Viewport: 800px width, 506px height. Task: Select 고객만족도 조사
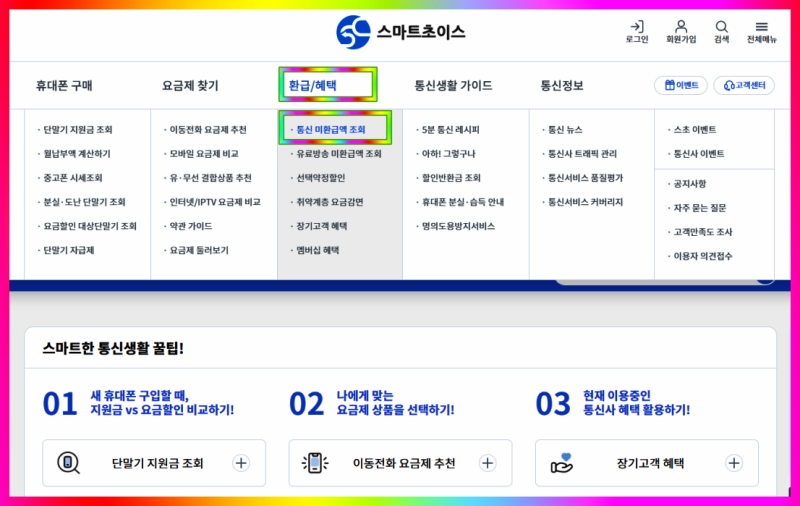pos(703,232)
